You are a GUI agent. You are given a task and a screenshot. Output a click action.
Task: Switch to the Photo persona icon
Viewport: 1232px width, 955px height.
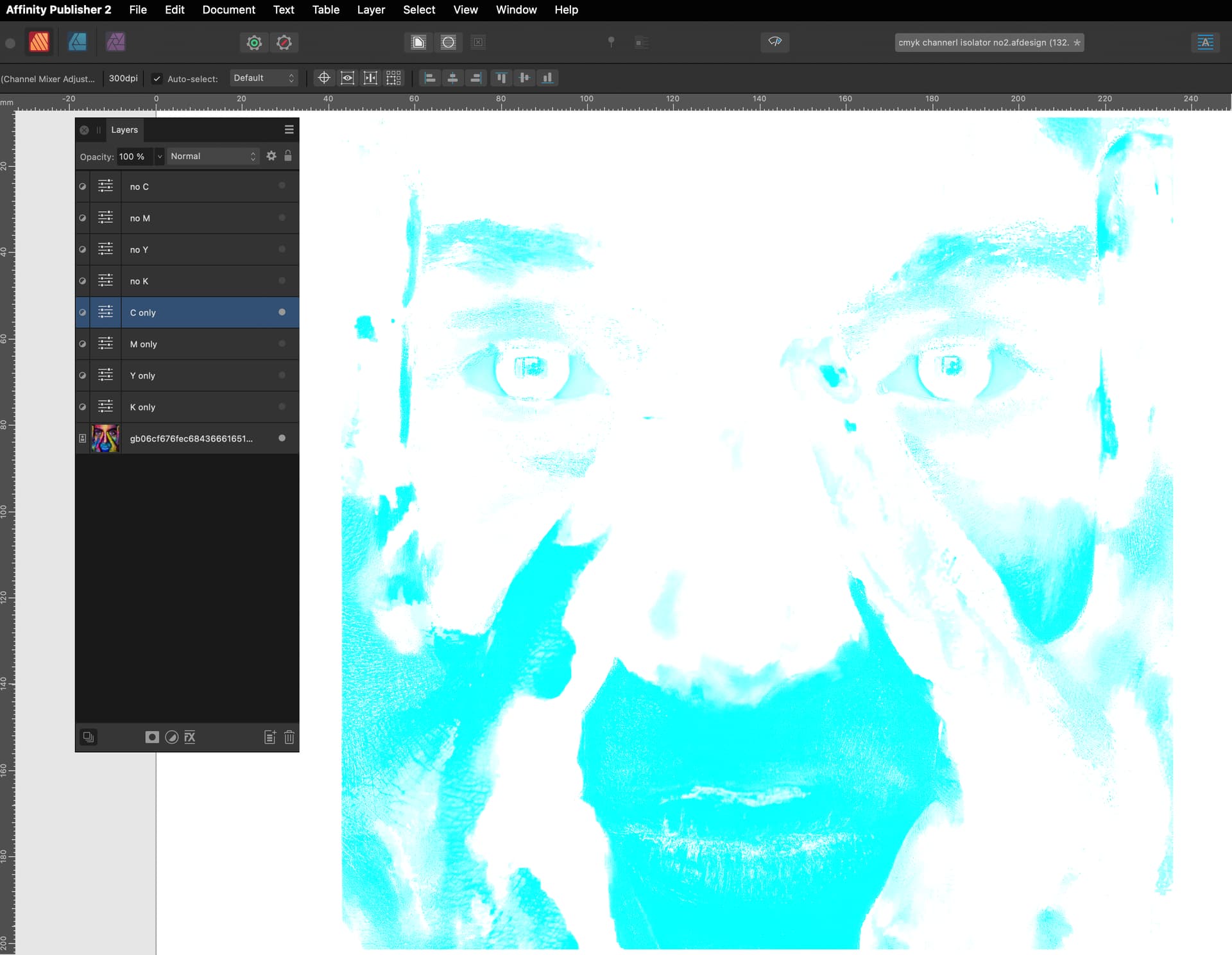[x=116, y=42]
